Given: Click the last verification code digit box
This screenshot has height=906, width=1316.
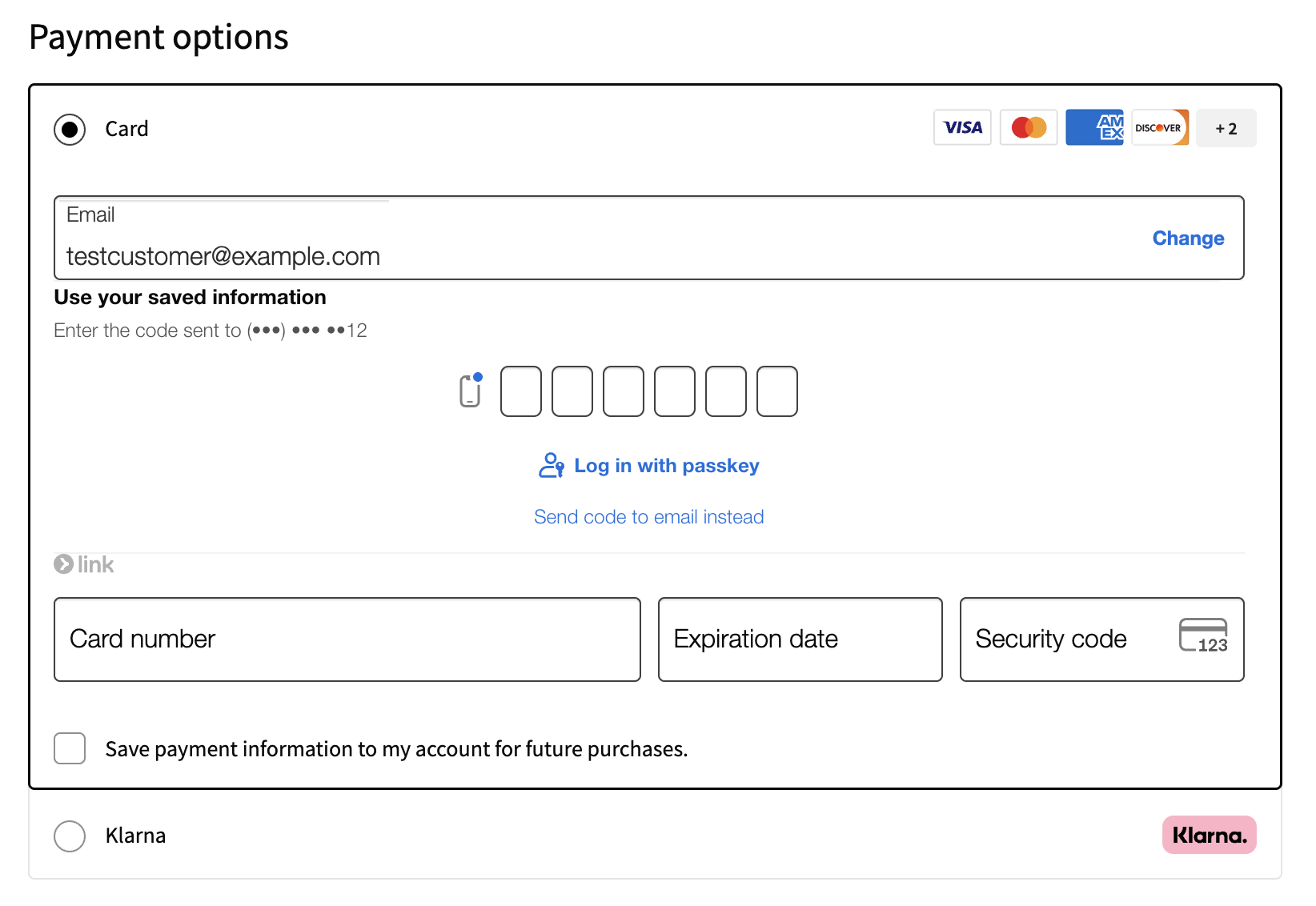Looking at the screenshot, I should tap(777, 391).
